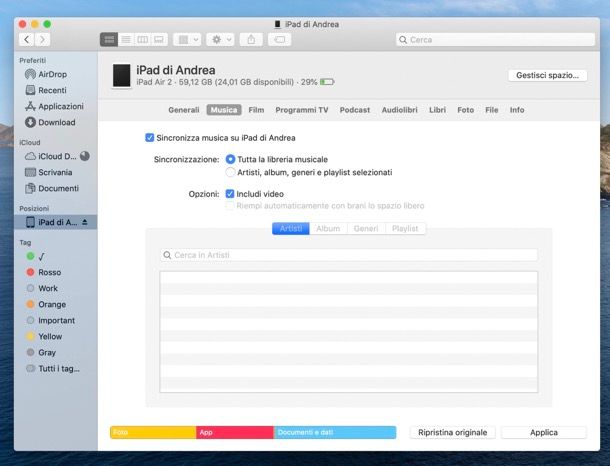Toggle Sincronizza musica su iPad checkbox
This screenshot has height=466, width=610.
coord(149,138)
